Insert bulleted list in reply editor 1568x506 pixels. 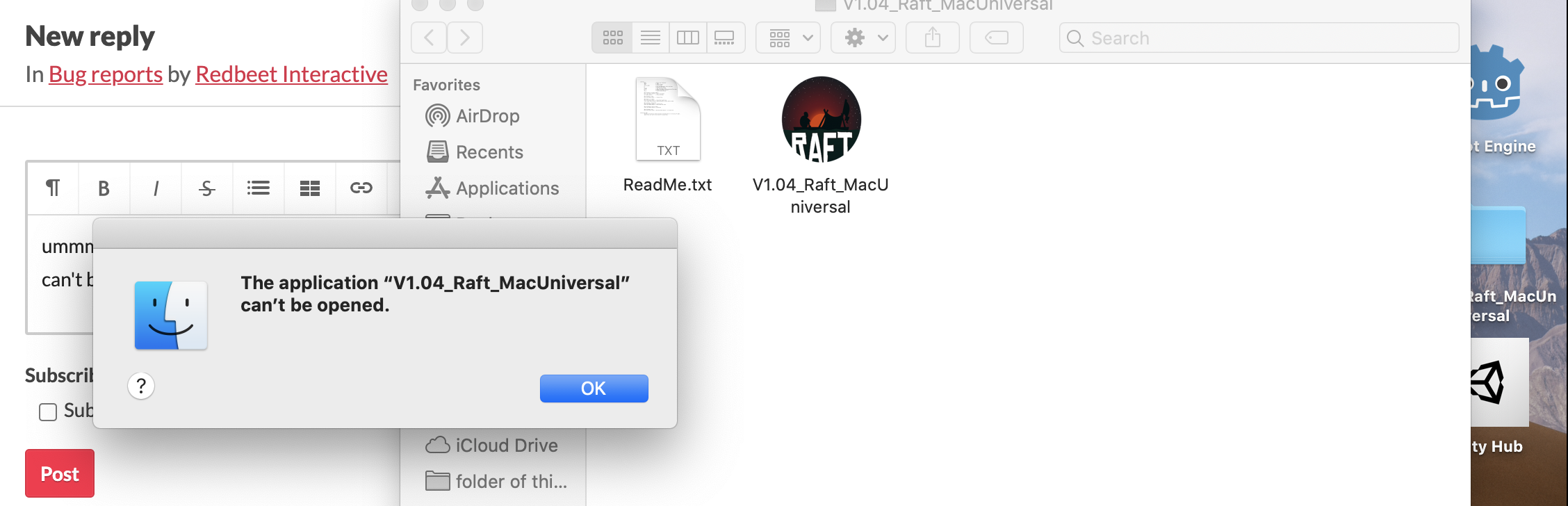point(259,188)
